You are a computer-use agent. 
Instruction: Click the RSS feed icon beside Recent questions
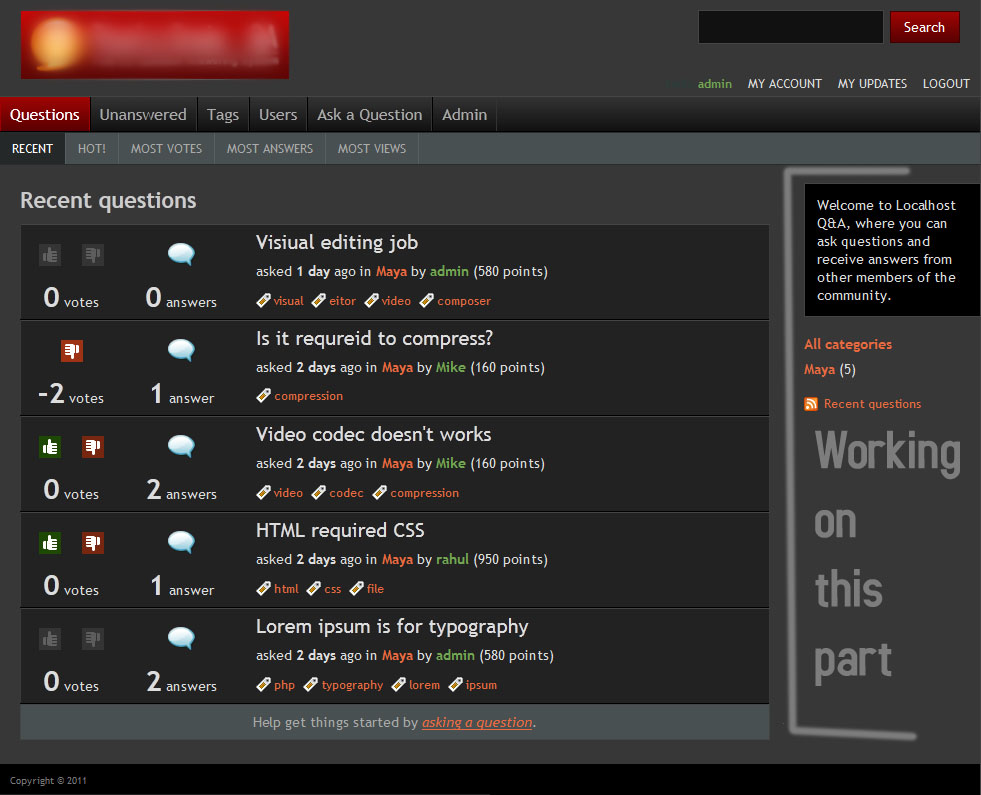click(811, 404)
